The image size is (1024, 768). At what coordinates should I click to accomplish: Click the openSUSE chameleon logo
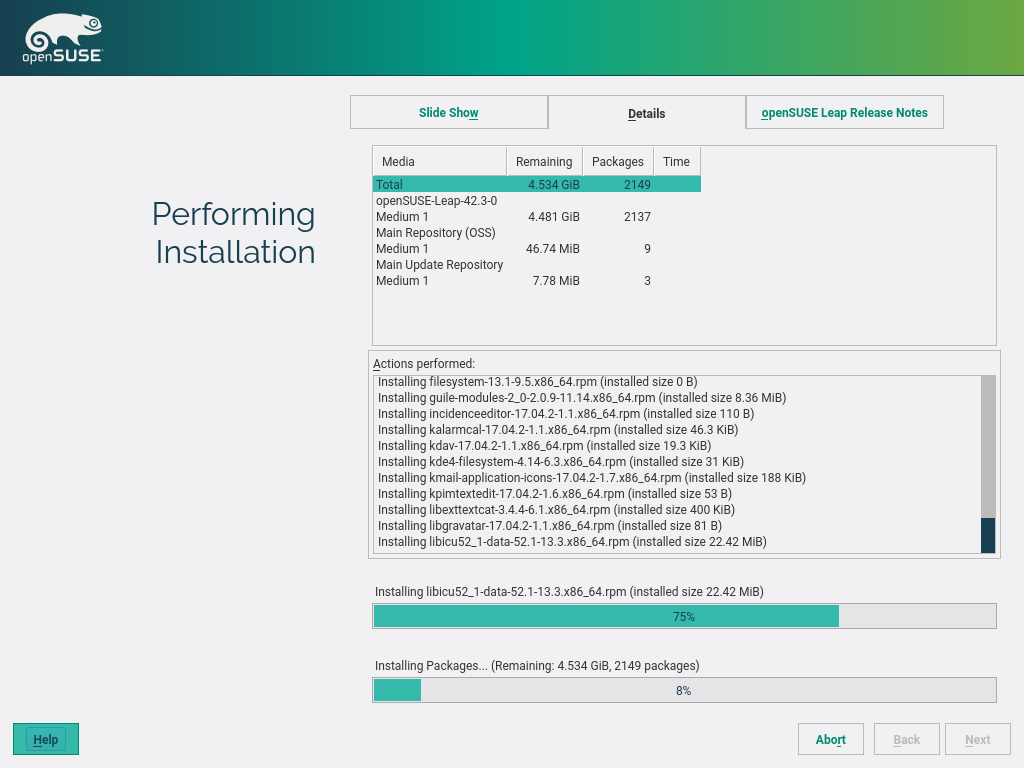click(x=63, y=39)
